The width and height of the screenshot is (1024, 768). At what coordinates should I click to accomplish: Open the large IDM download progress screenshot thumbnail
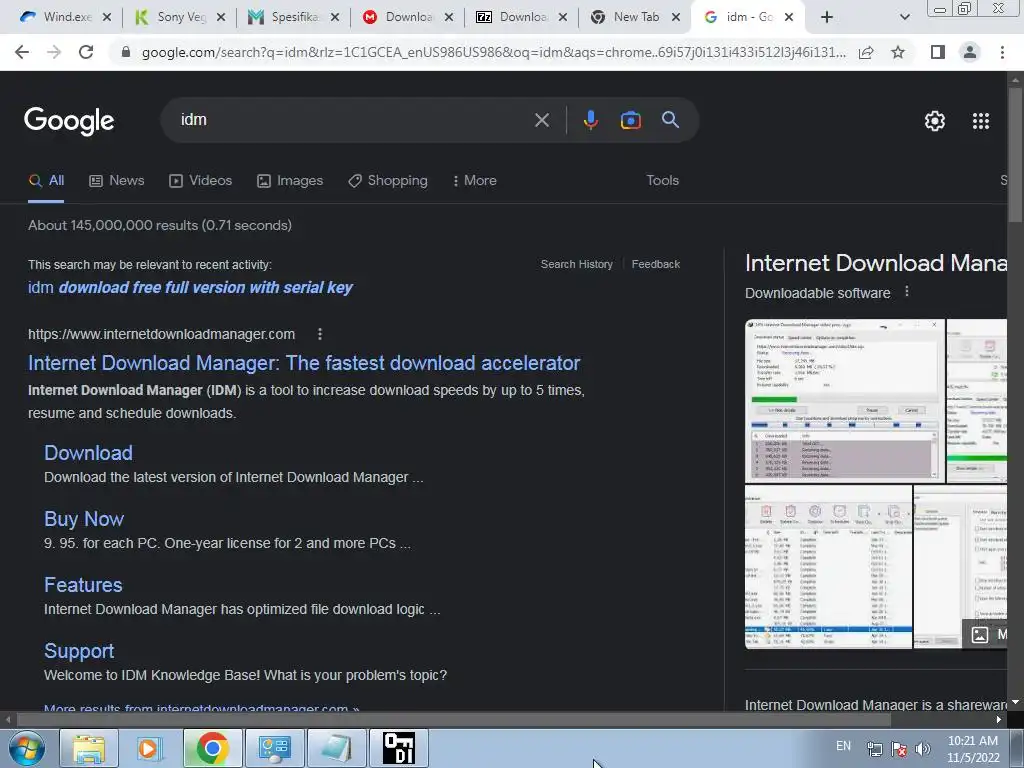pyautogui.click(x=844, y=401)
